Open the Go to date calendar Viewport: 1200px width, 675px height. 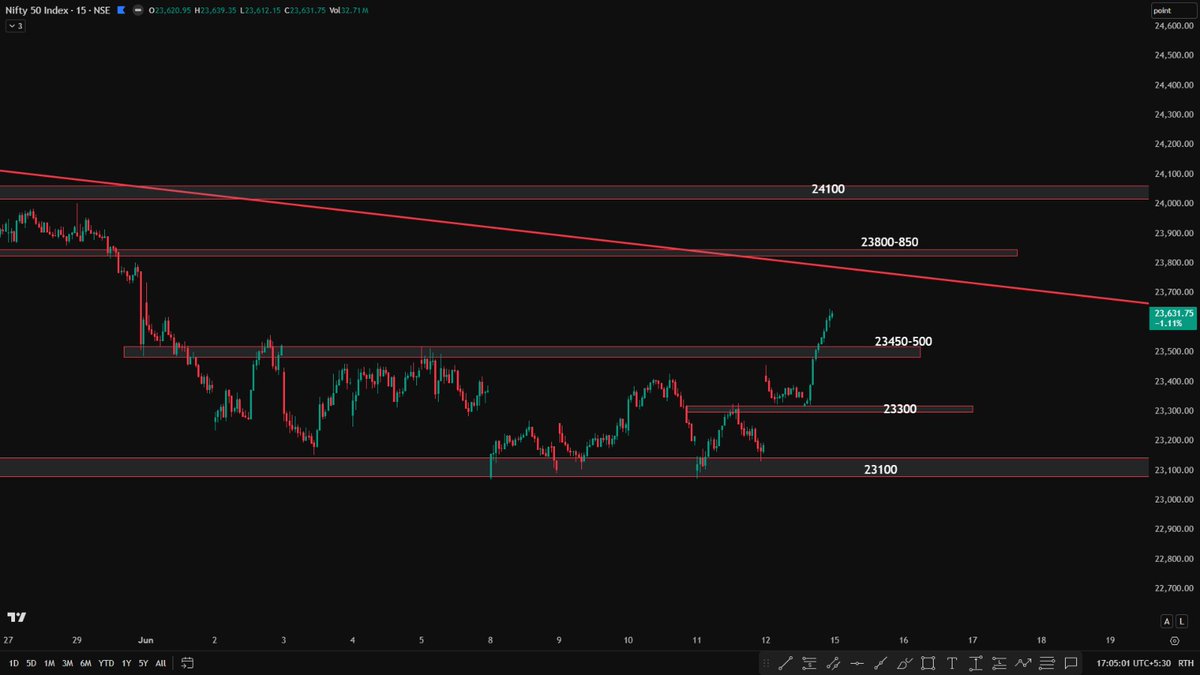click(187, 663)
